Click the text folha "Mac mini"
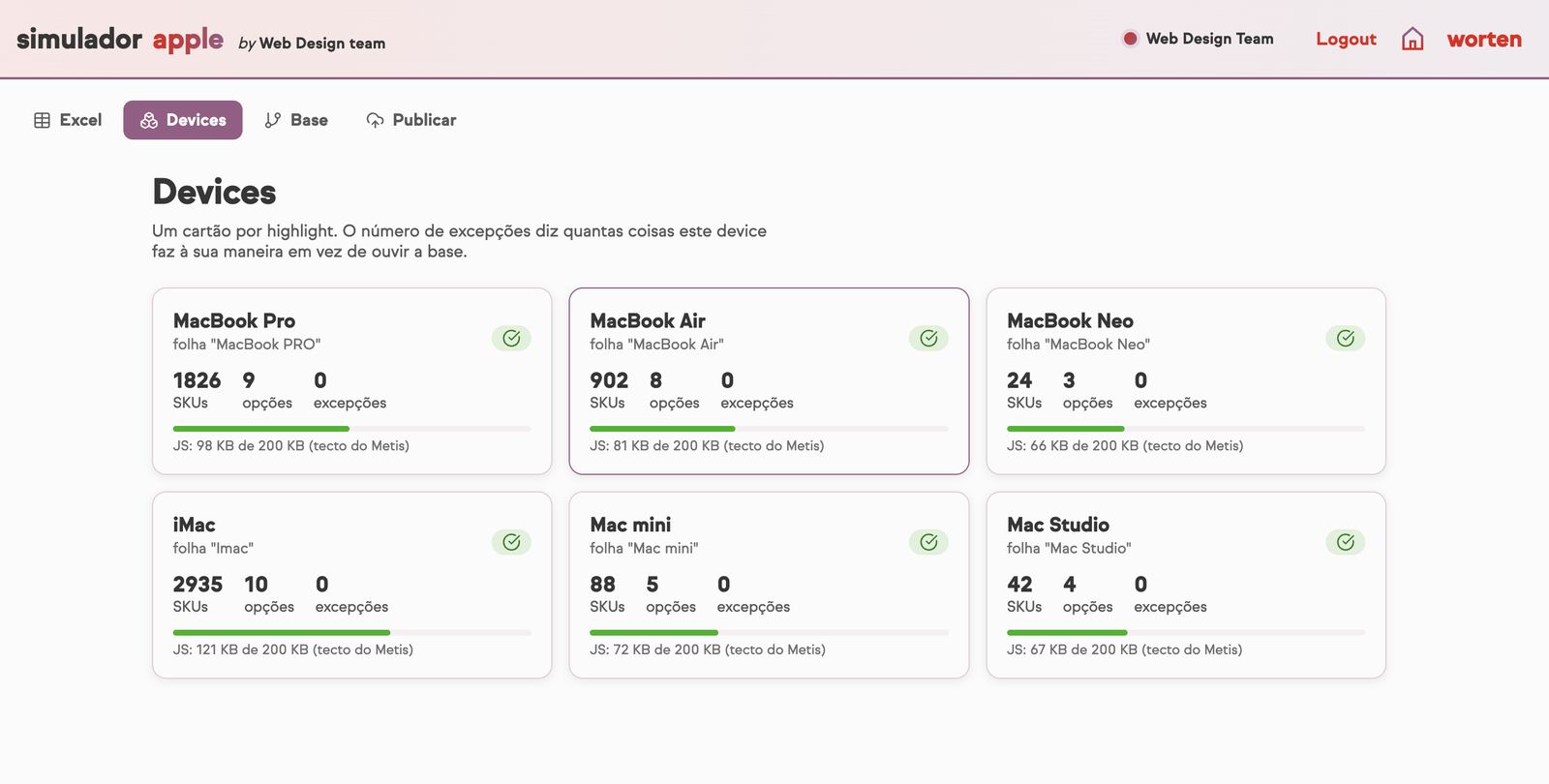The height and width of the screenshot is (784, 1549). 644,549
